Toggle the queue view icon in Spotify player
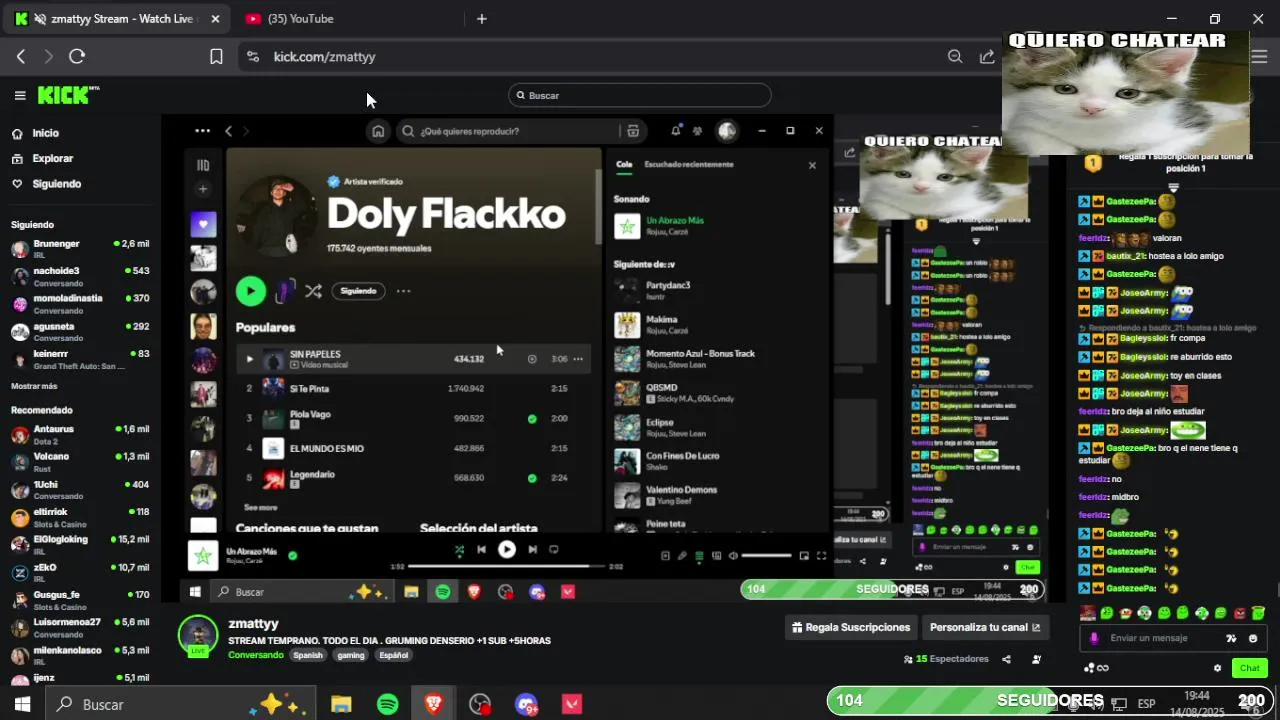This screenshot has width=1280, height=720. 699,556
